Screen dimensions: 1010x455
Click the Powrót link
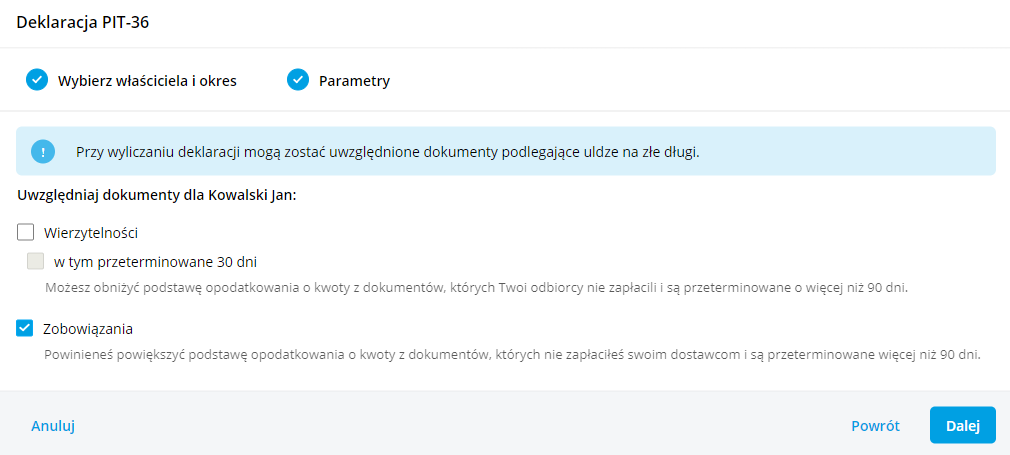(x=875, y=425)
